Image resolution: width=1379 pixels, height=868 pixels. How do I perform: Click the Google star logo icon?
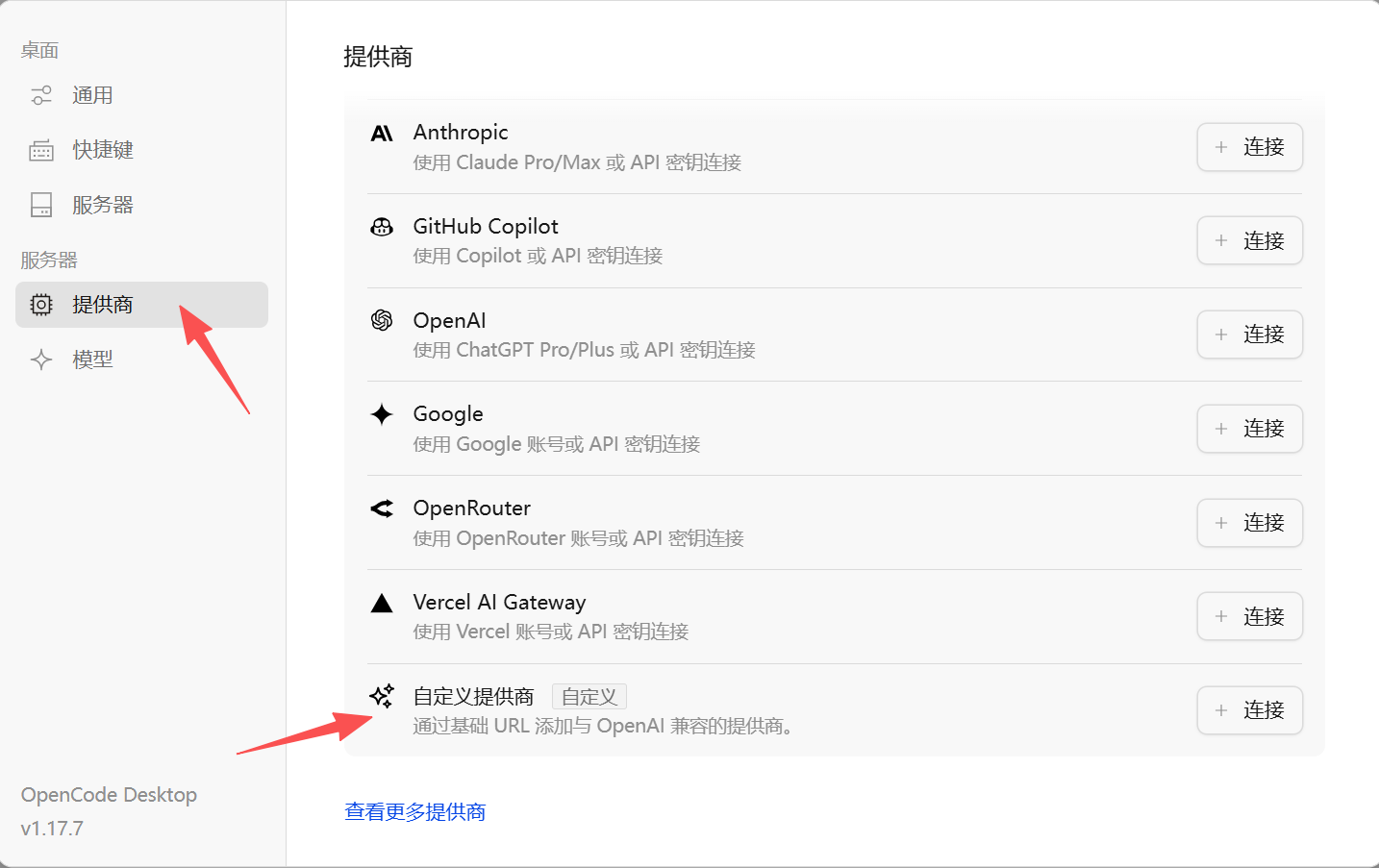click(382, 414)
